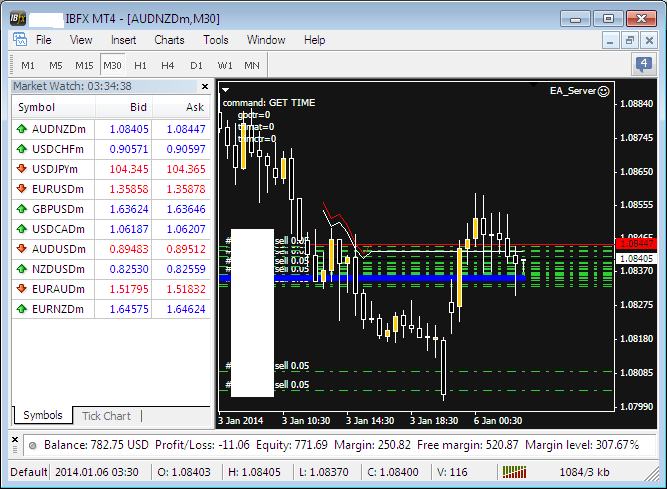Sort Market Watch by Ask column

coord(182,107)
